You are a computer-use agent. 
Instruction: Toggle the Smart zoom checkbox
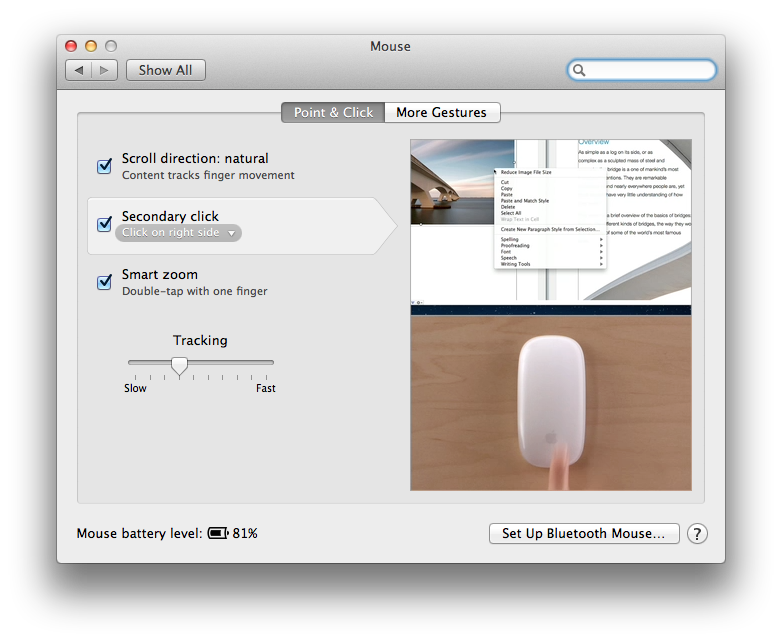point(104,282)
